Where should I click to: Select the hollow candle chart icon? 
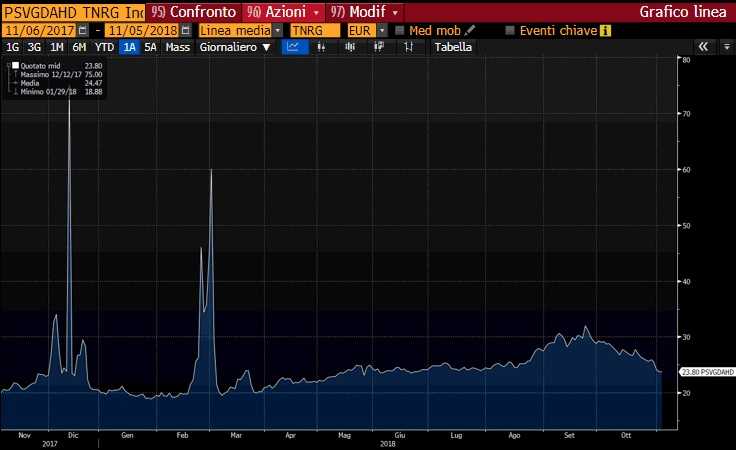pyautogui.click(x=379, y=47)
